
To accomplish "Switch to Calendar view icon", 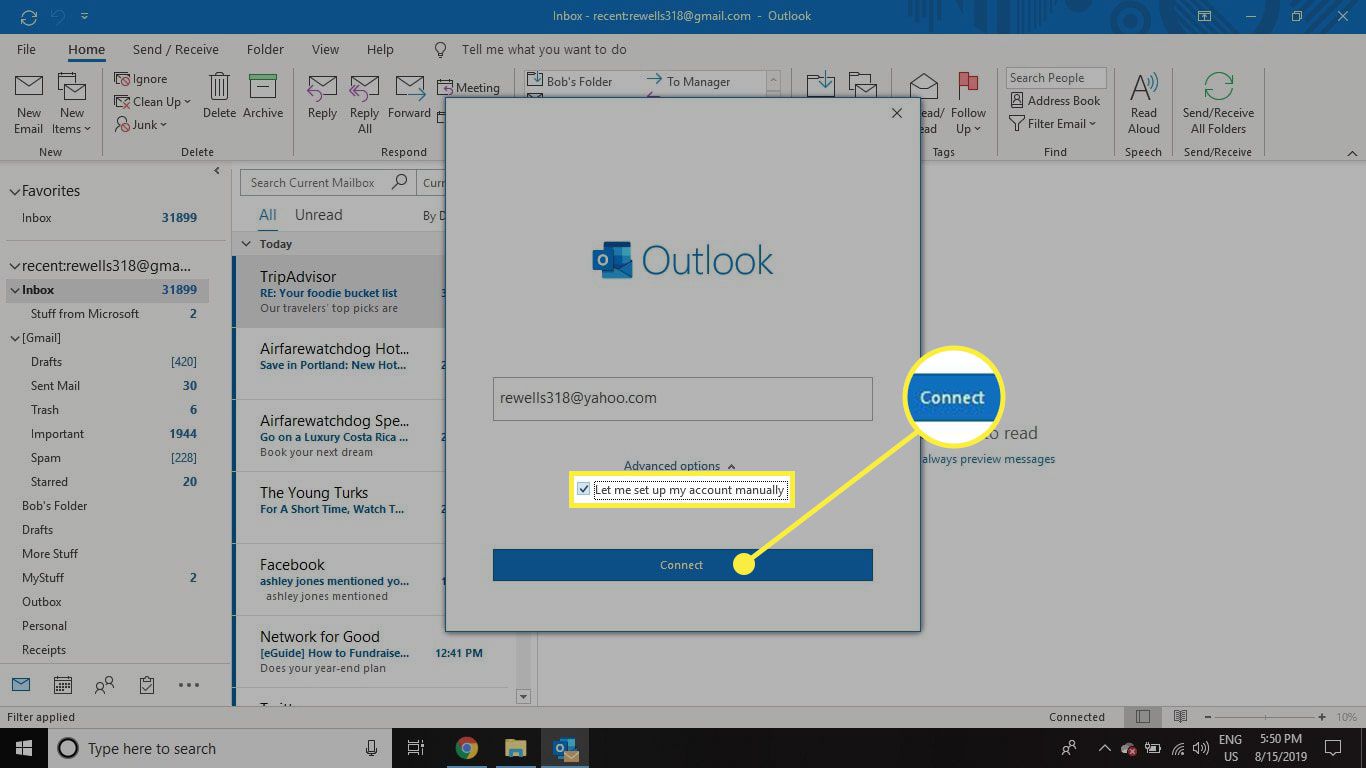I will click(62, 685).
